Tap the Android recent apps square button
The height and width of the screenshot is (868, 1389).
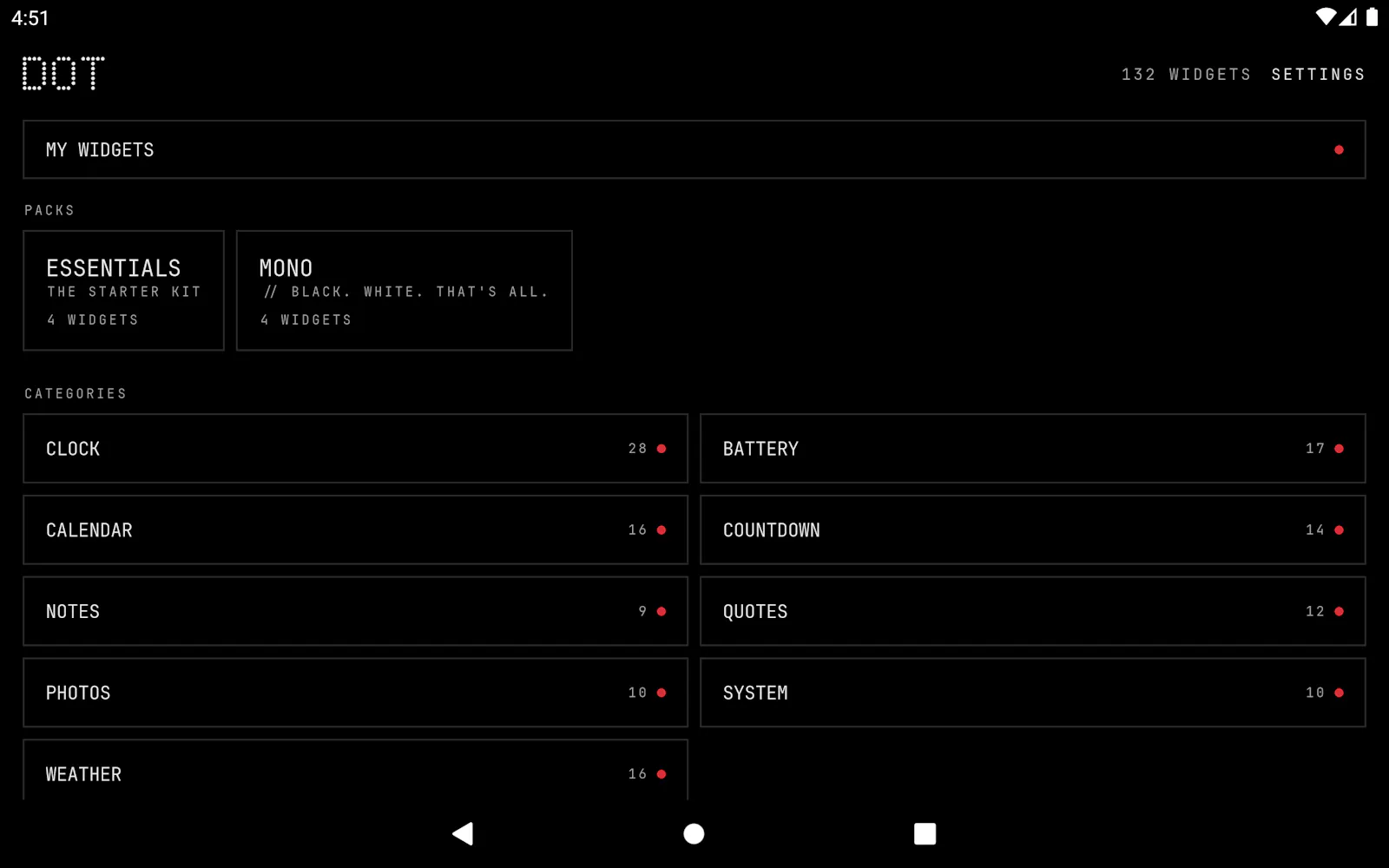pos(925,834)
